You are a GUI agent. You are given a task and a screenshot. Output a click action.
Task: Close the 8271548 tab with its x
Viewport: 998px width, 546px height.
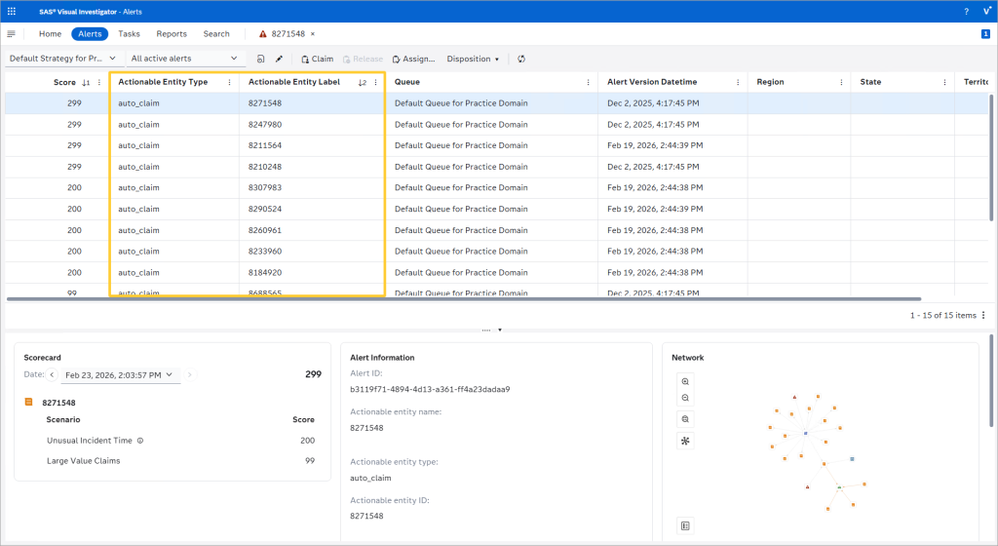click(x=313, y=34)
